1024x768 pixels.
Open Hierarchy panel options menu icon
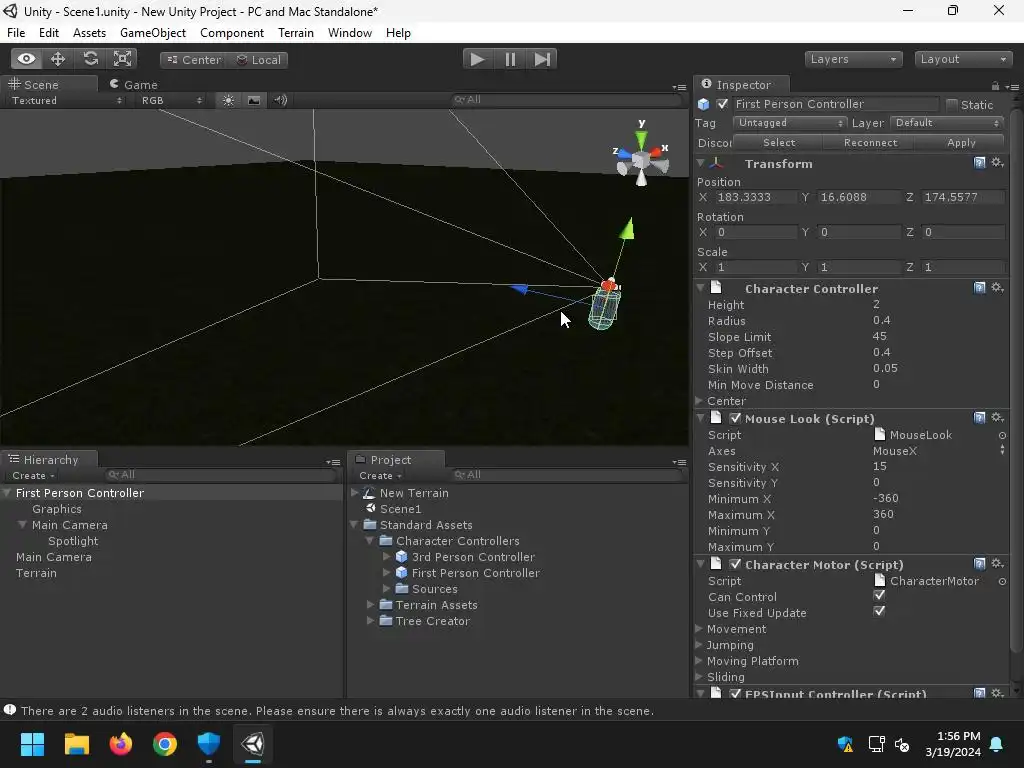(333, 462)
